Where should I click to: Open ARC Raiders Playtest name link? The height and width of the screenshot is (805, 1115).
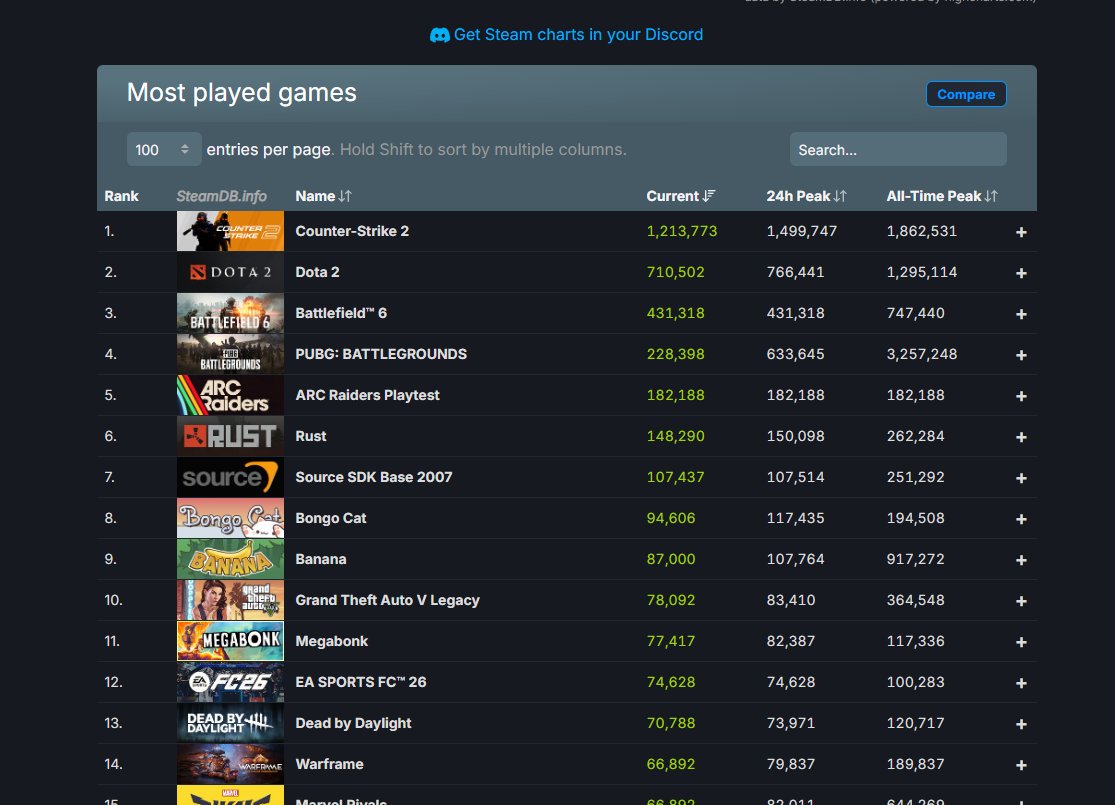pyautogui.click(x=368, y=395)
